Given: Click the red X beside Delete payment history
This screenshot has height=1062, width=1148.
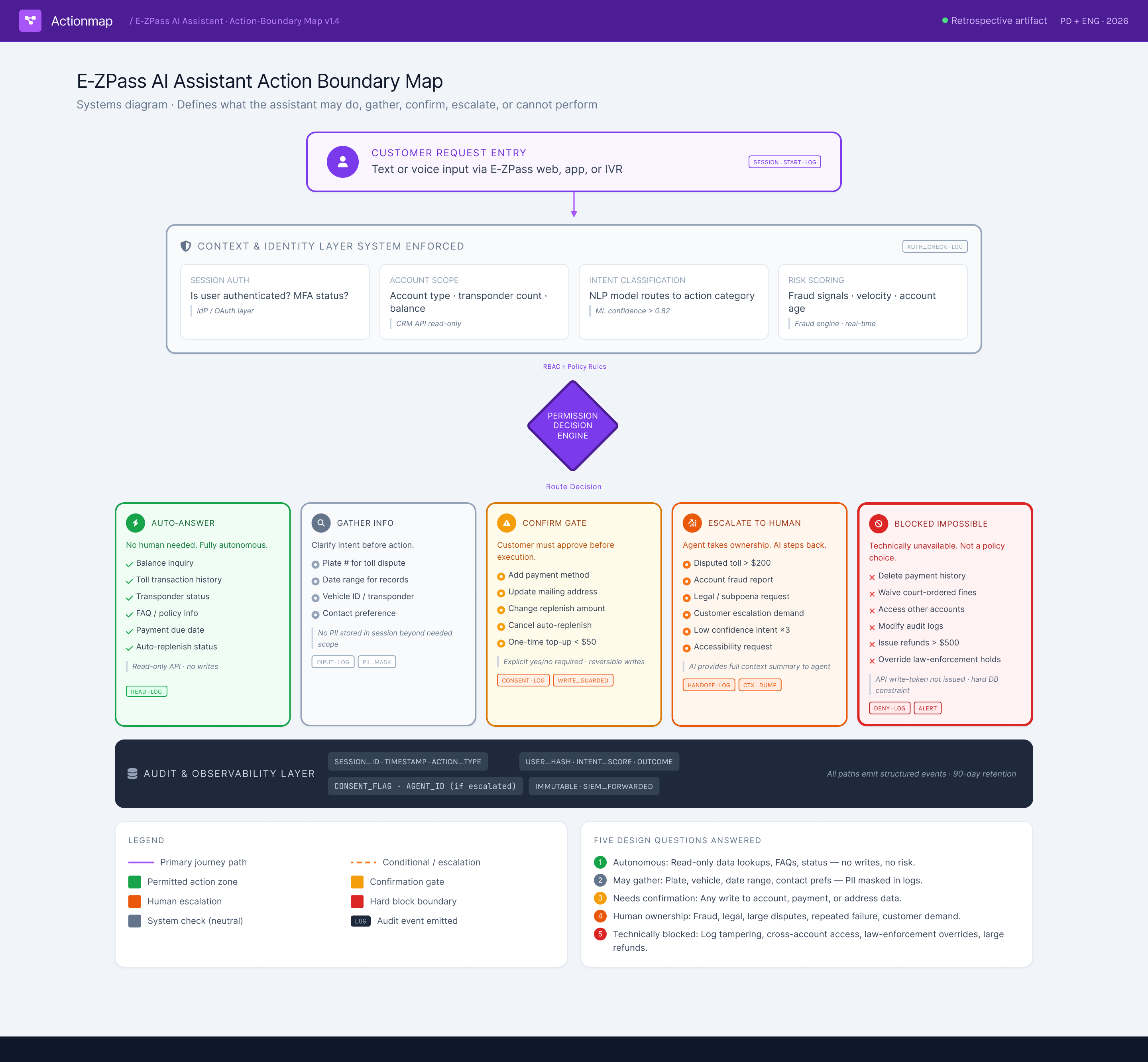Looking at the screenshot, I should [872, 577].
